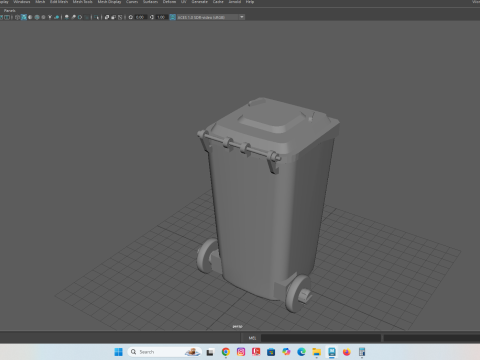Open the Deform menu
The width and height of the screenshot is (480, 360).
point(169,2)
